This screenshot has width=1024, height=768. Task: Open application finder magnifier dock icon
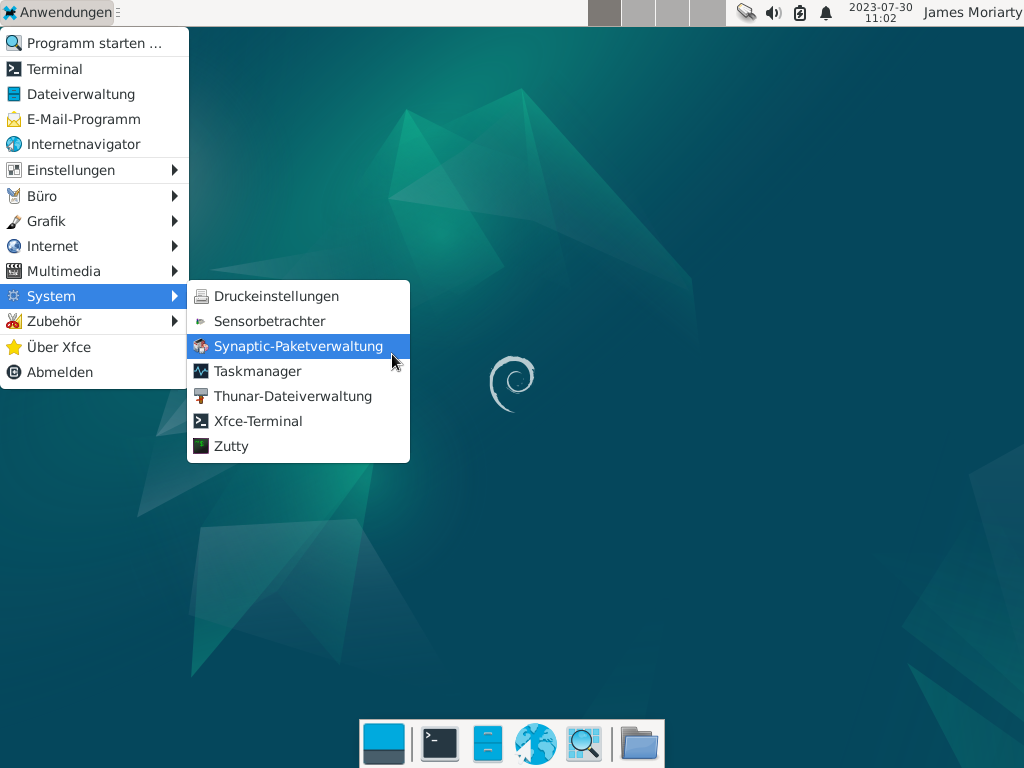pyautogui.click(x=584, y=744)
